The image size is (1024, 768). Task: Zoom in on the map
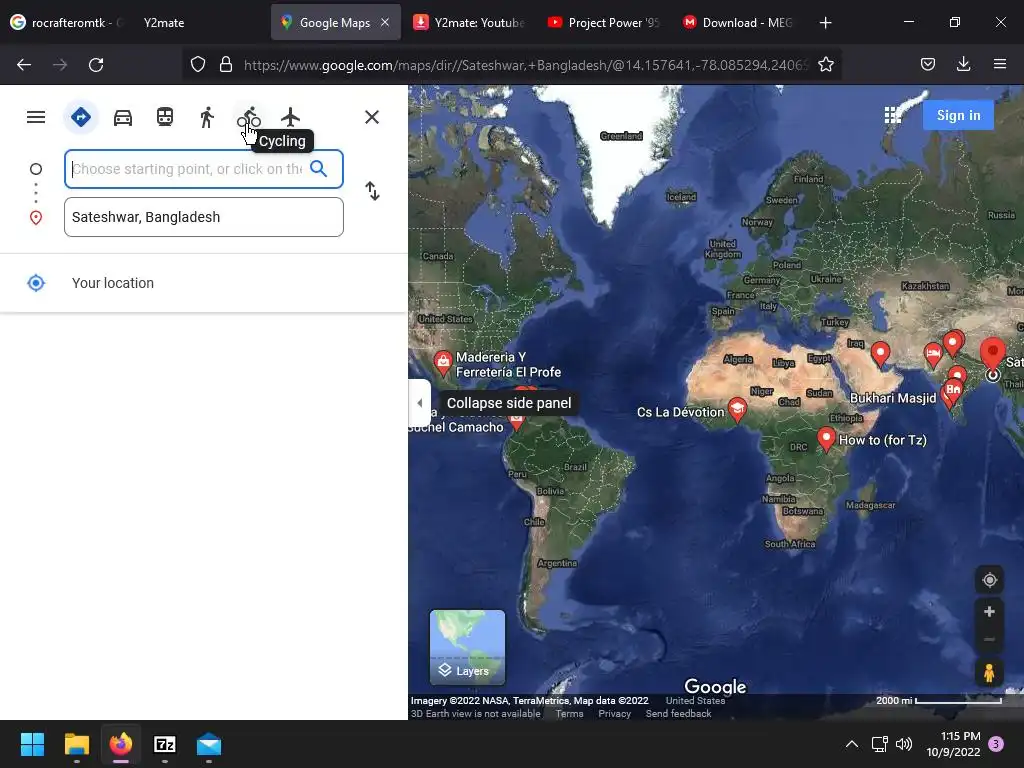989,612
